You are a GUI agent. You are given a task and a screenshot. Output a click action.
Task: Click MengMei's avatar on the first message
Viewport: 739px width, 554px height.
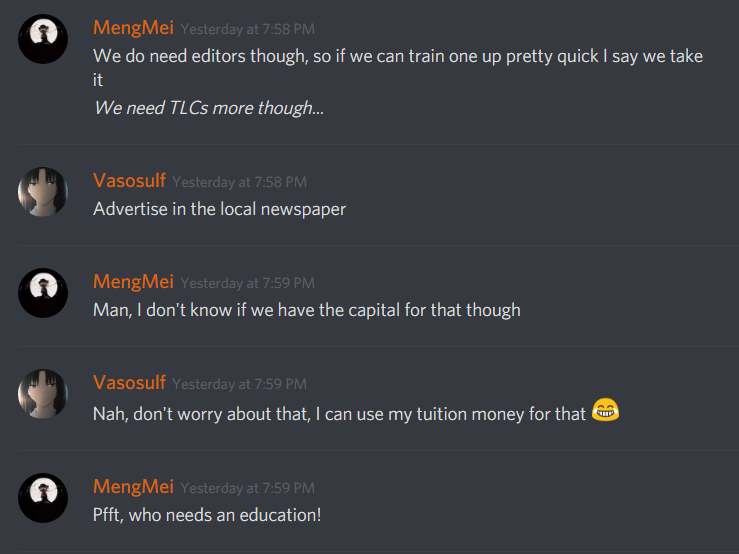pyautogui.click(x=43, y=39)
